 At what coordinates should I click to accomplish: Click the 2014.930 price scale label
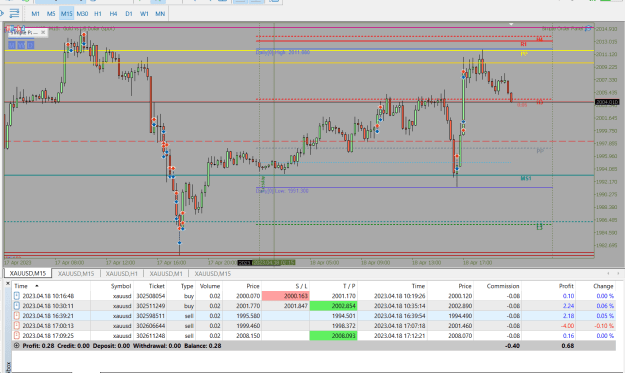coord(606,29)
